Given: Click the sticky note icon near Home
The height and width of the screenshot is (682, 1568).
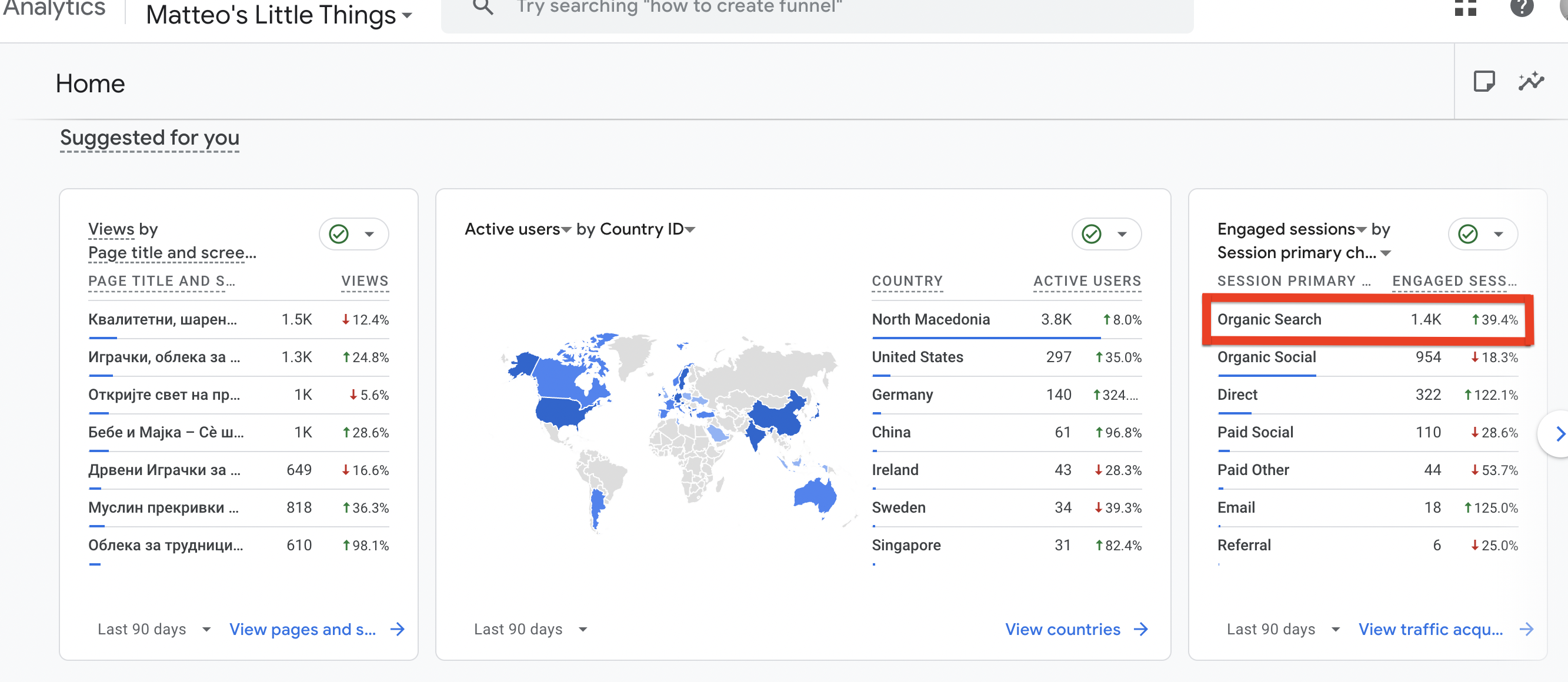Looking at the screenshot, I should click(1484, 82).
